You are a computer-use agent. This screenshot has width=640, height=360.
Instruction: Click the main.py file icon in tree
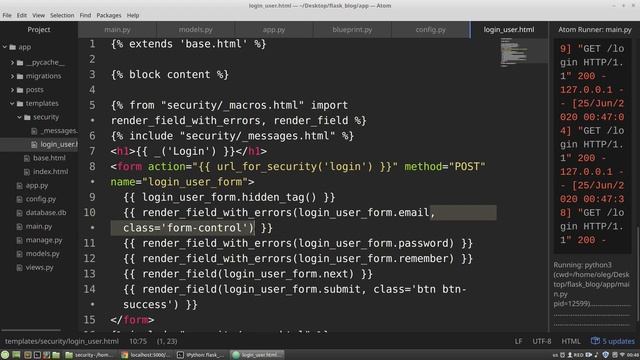[x=19, y=227]
